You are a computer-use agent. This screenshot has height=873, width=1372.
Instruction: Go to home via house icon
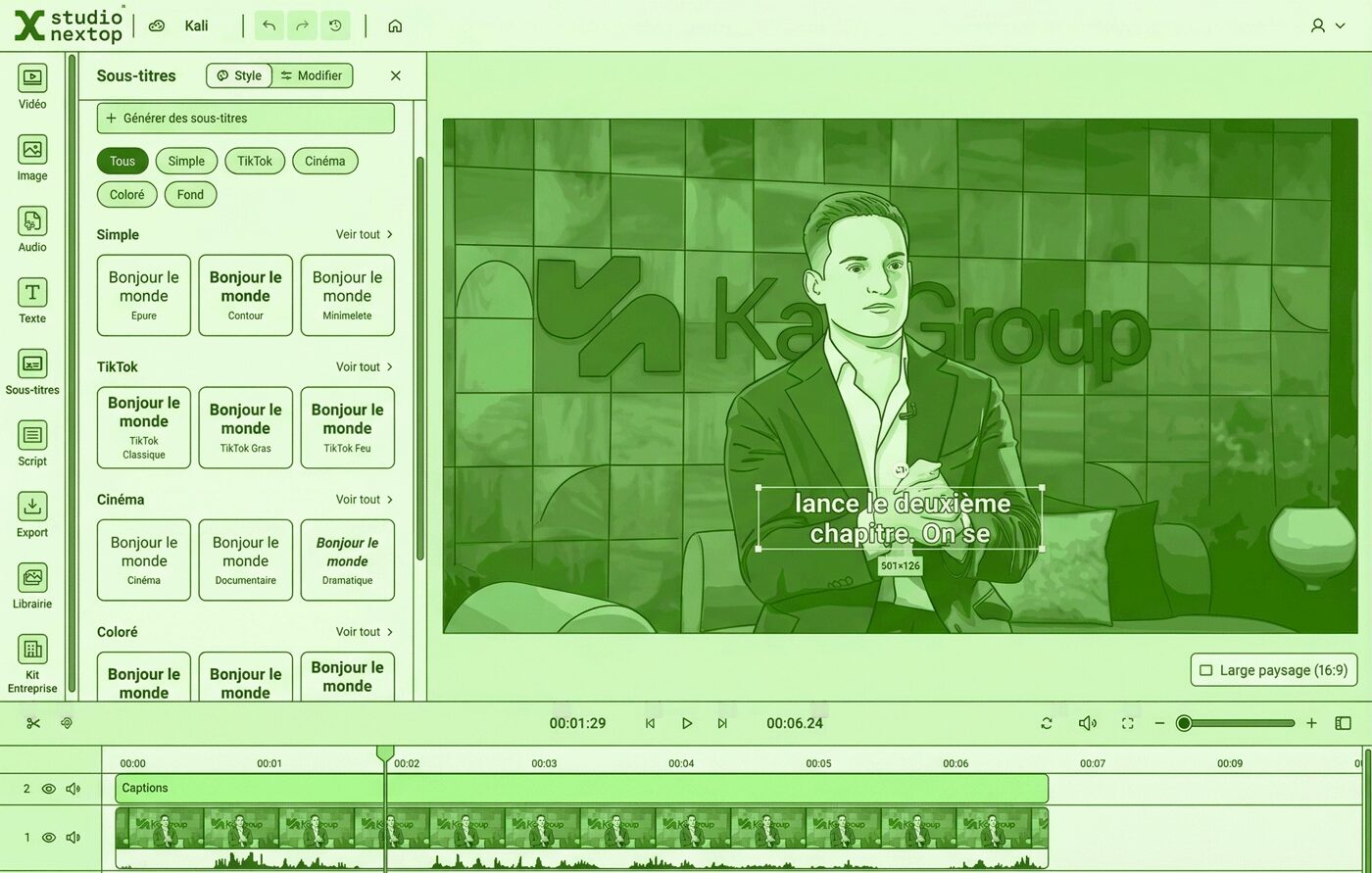pos(395,25)
